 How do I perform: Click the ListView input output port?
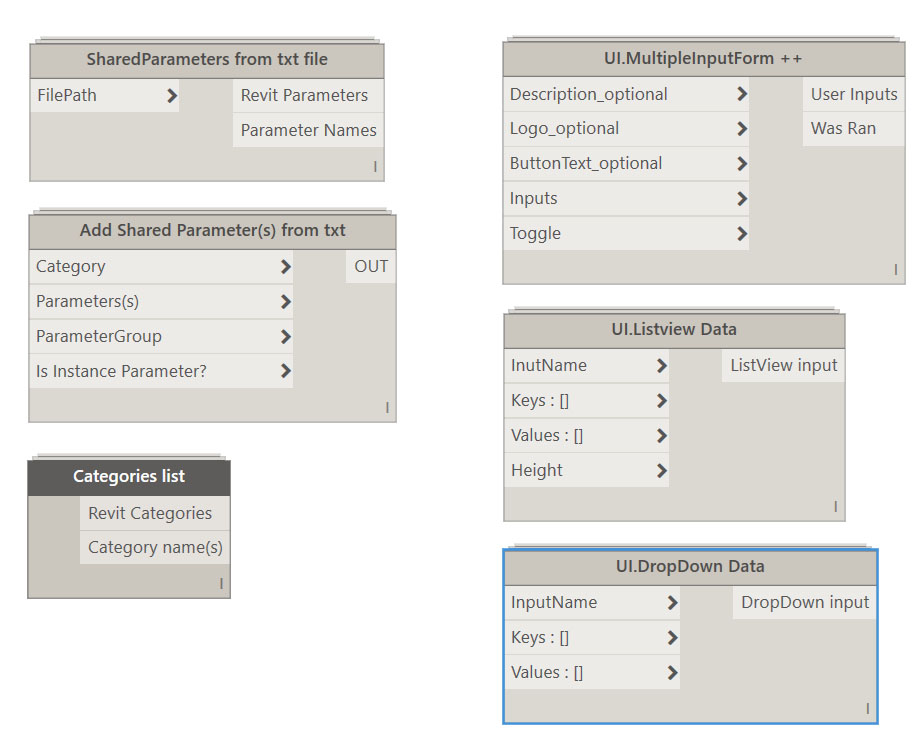click(x=783, y=365)
